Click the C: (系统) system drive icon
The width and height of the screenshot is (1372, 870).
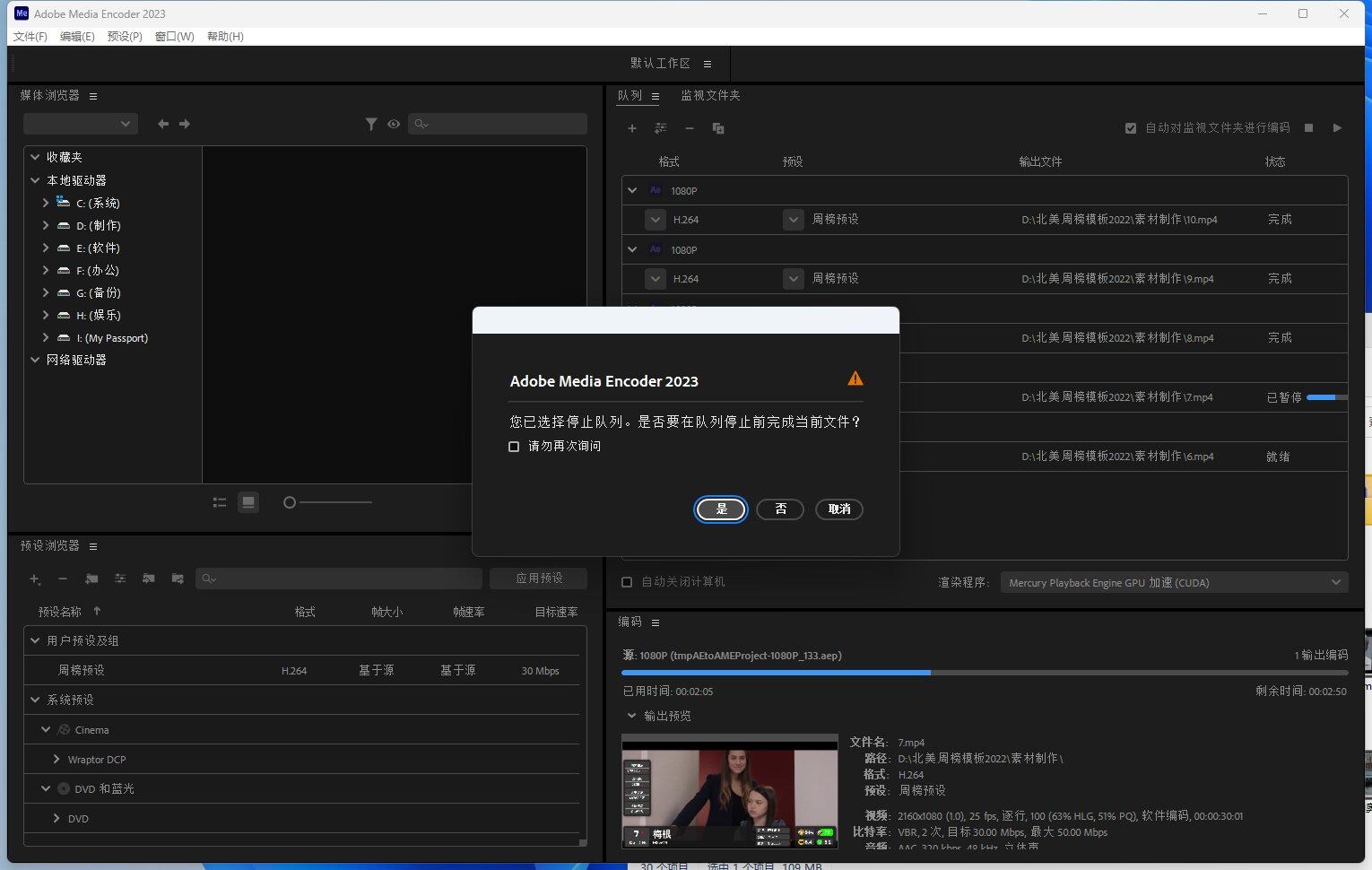tap(63, 202)
